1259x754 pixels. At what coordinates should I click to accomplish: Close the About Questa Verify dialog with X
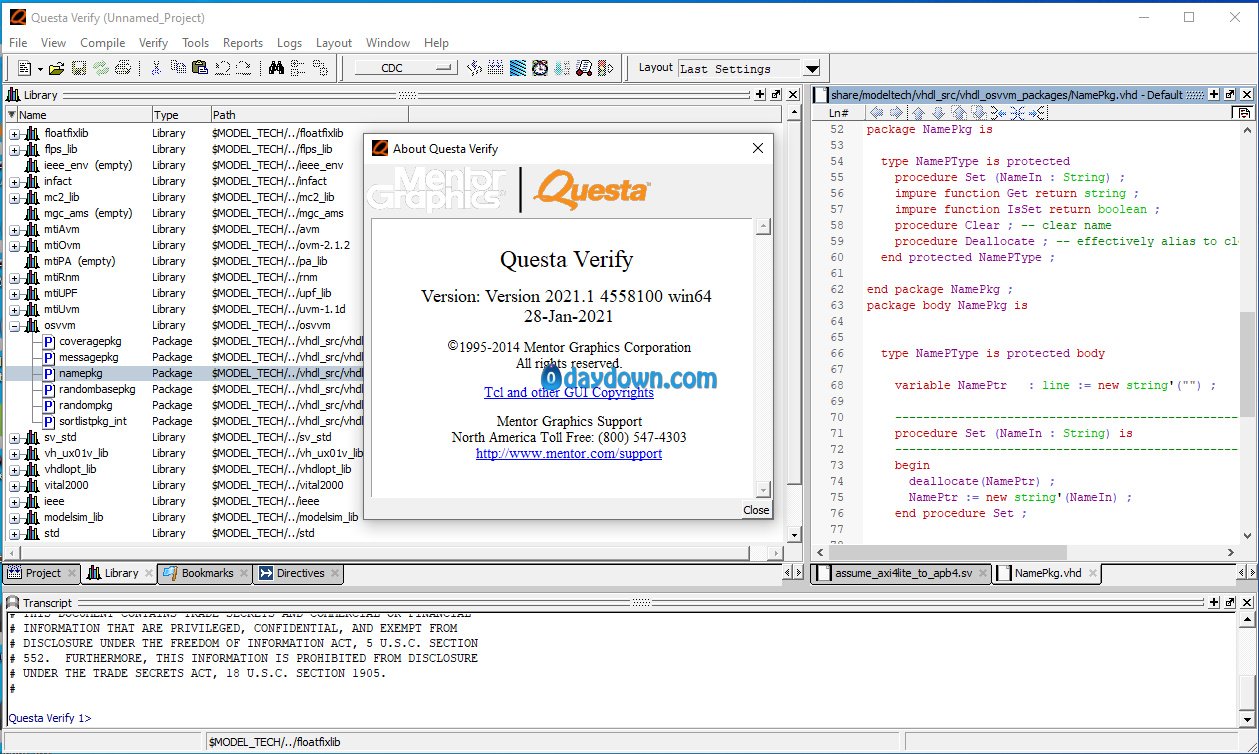pyautogui.click(x=757, y=148)
